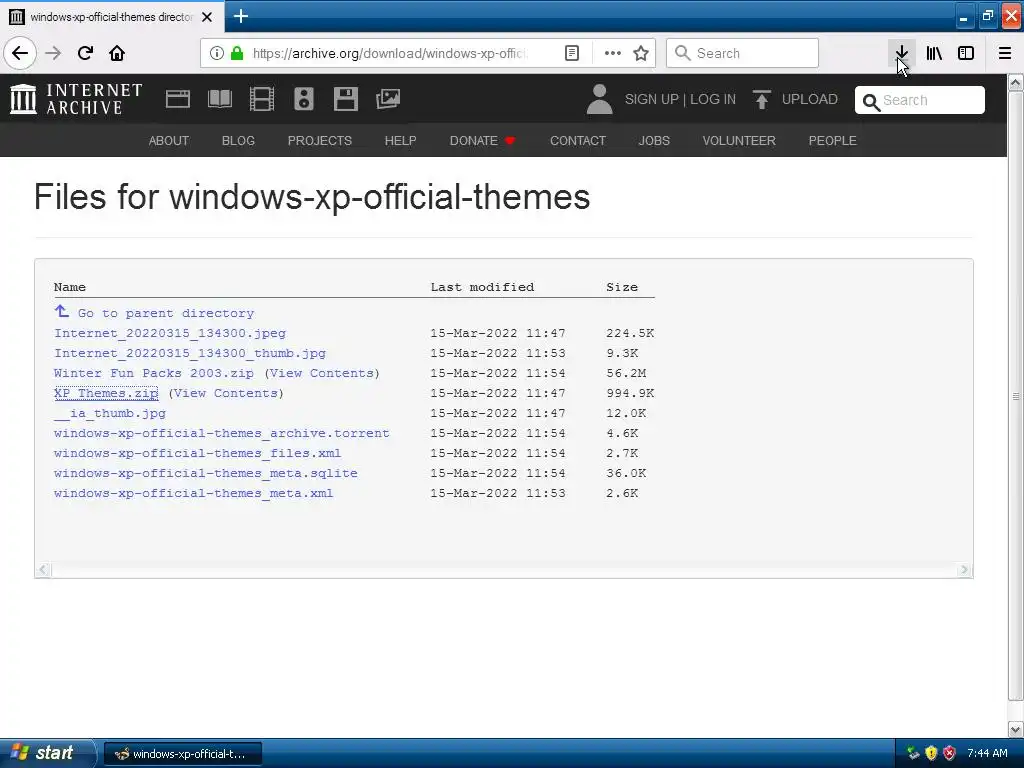Click the user avatar icon
This screenshot has width=1024, height=768.
click(x=599, y=99)
